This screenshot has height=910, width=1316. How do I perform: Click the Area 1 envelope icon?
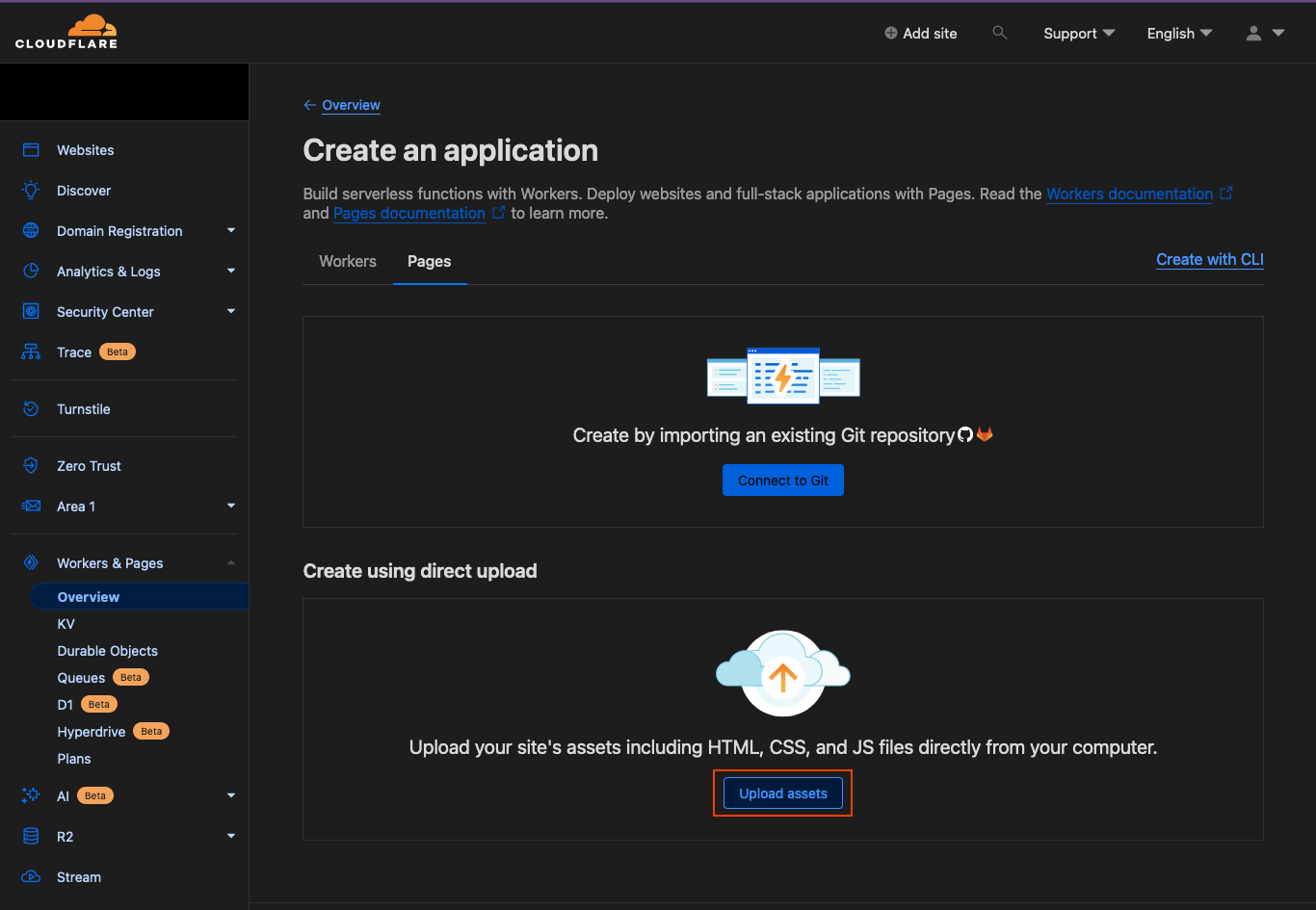31,507
